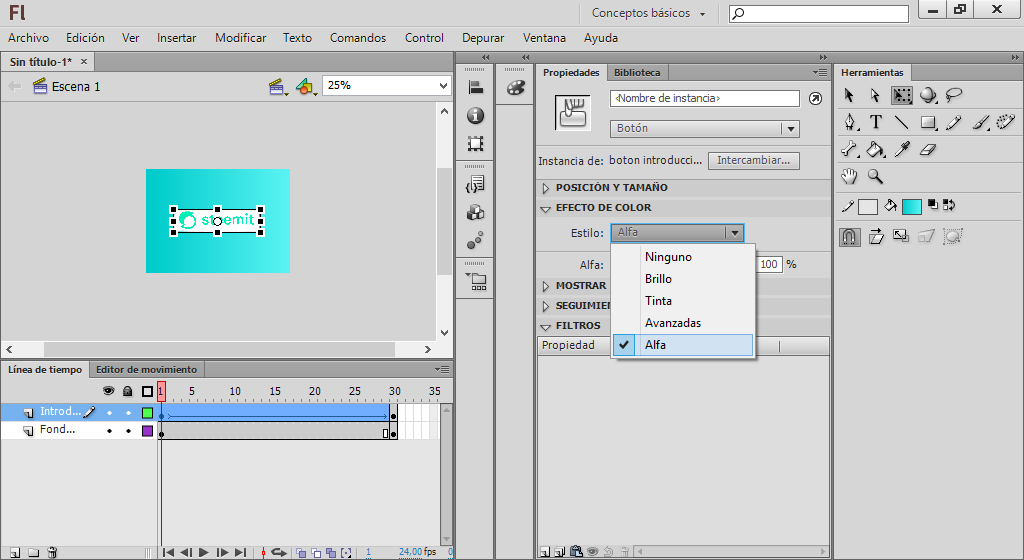Lock the Introd... layer via lock dot

128,412
